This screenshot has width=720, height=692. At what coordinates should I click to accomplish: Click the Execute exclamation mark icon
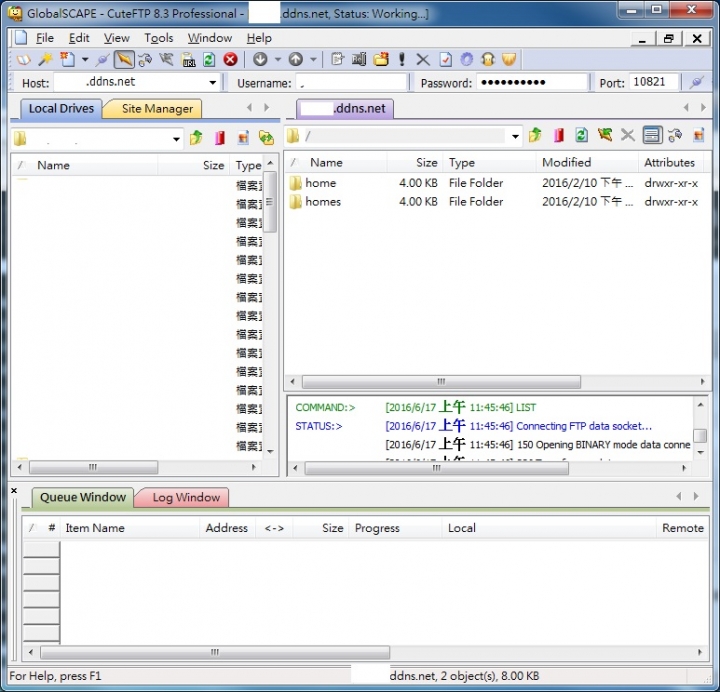click(402, 60)
